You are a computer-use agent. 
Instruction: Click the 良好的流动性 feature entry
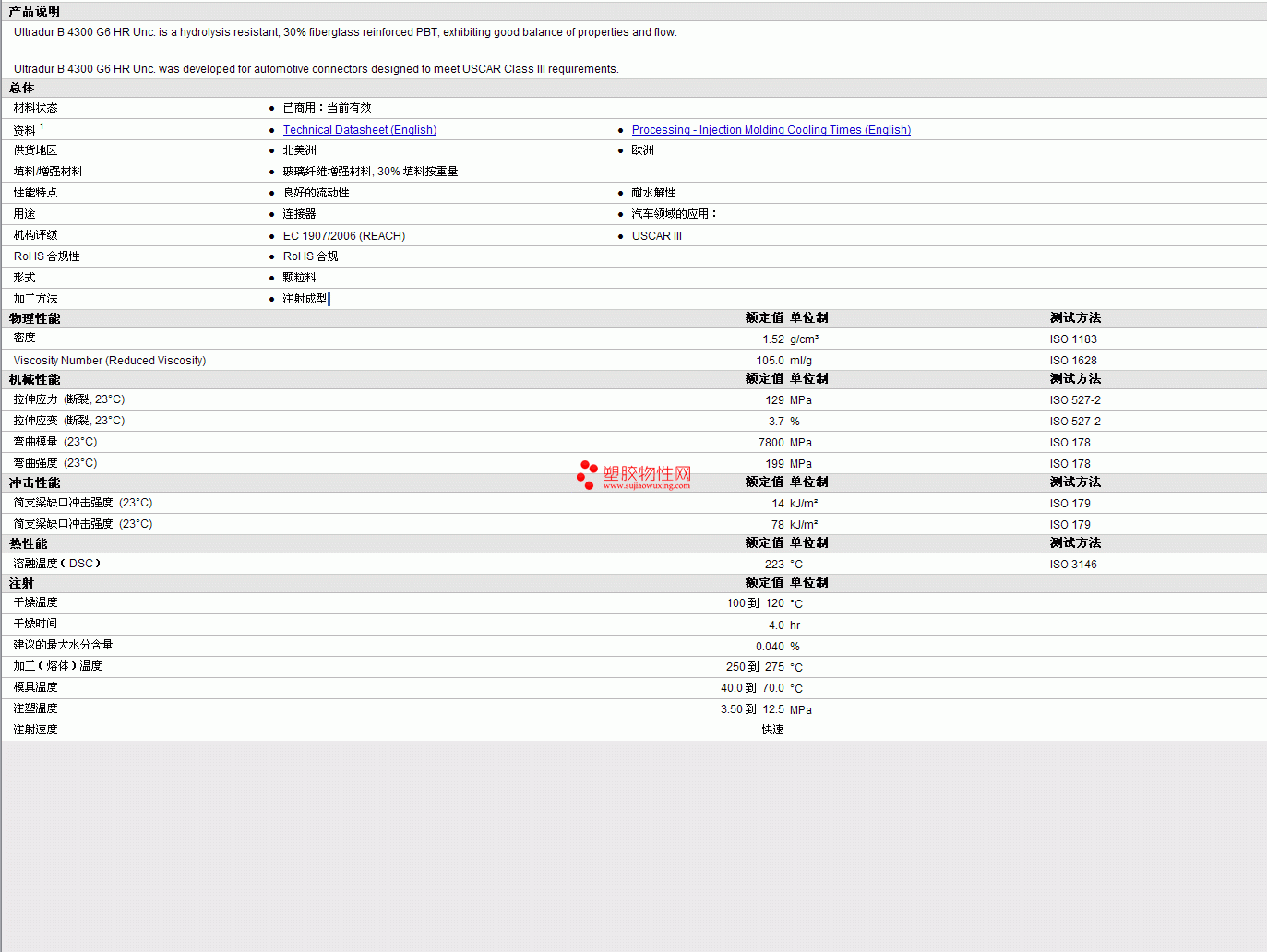[x=316, y=193]
